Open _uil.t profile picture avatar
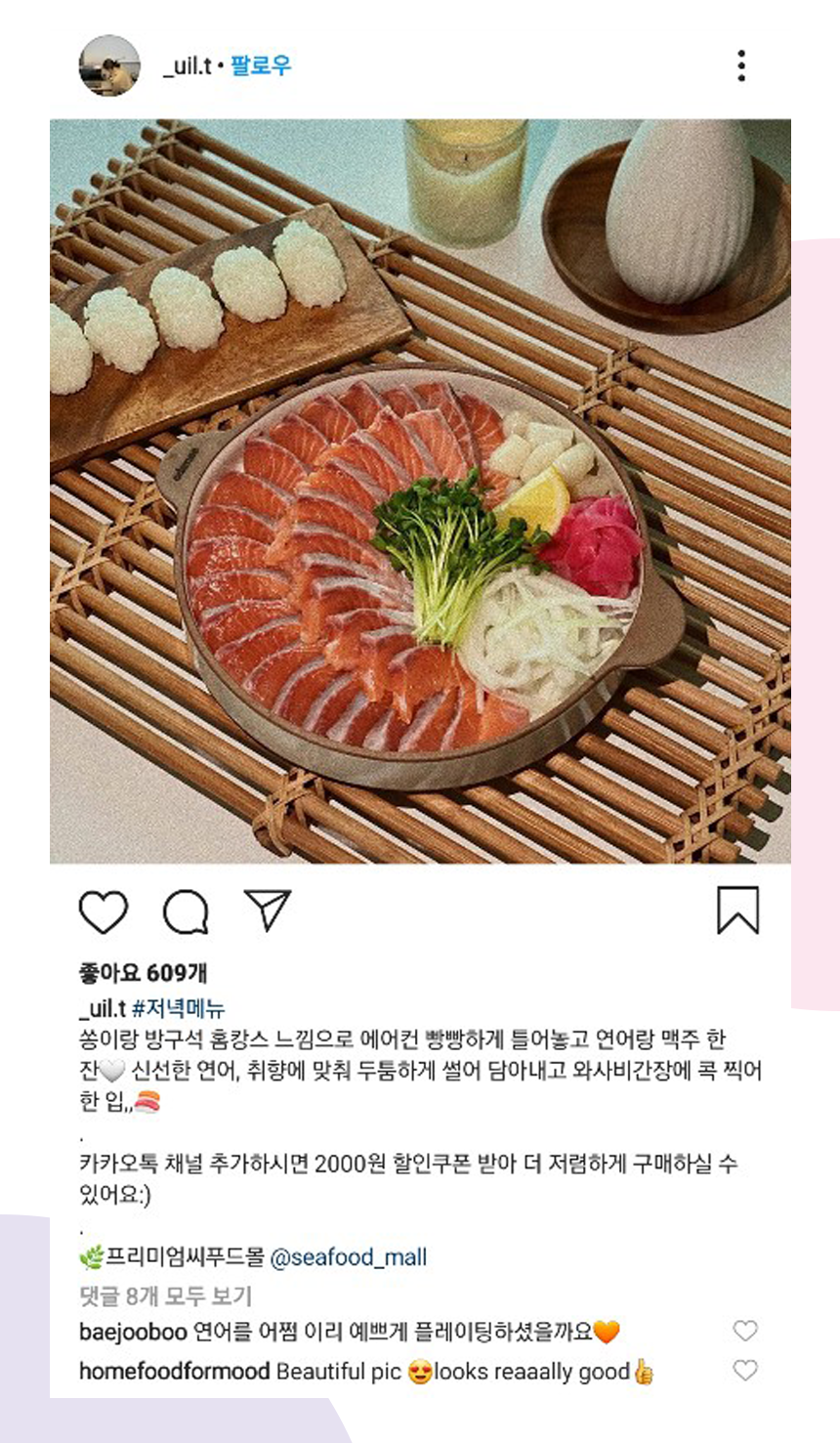 (109, 65)
